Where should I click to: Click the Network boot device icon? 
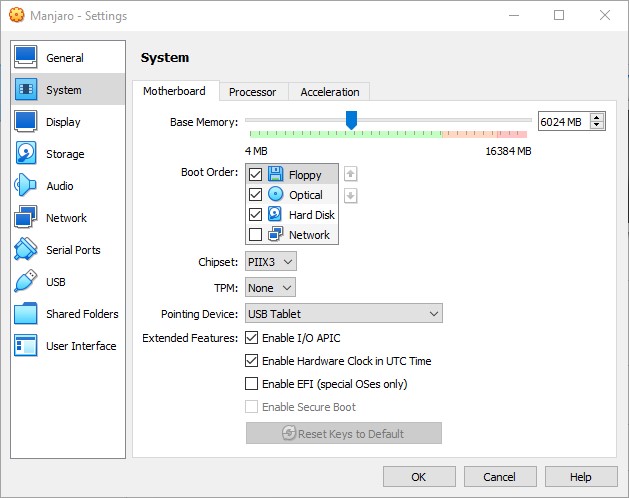pyautogui.click(x=275, y=234)
